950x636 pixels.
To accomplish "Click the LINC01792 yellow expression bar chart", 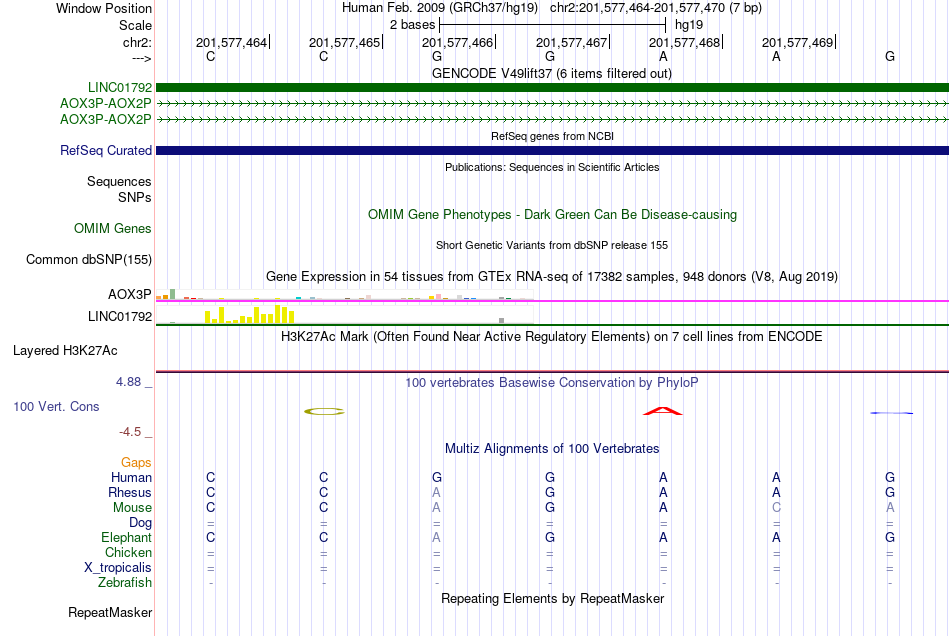I will pyautogui.click(x=344, y=314).
